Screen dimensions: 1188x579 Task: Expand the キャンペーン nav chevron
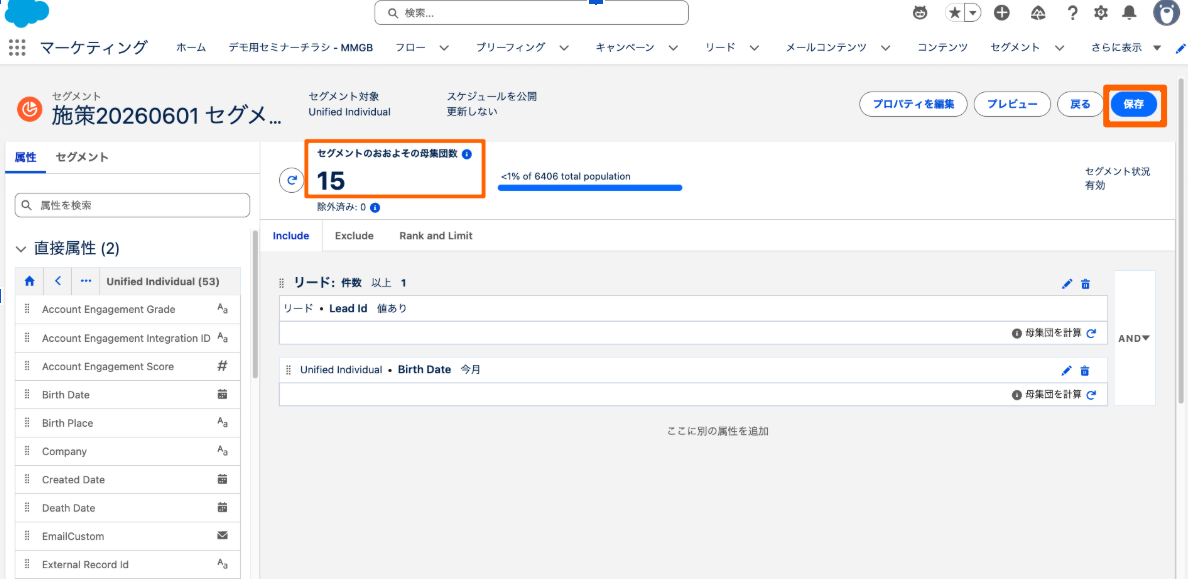pyautogui.click(x=674, y=48)
